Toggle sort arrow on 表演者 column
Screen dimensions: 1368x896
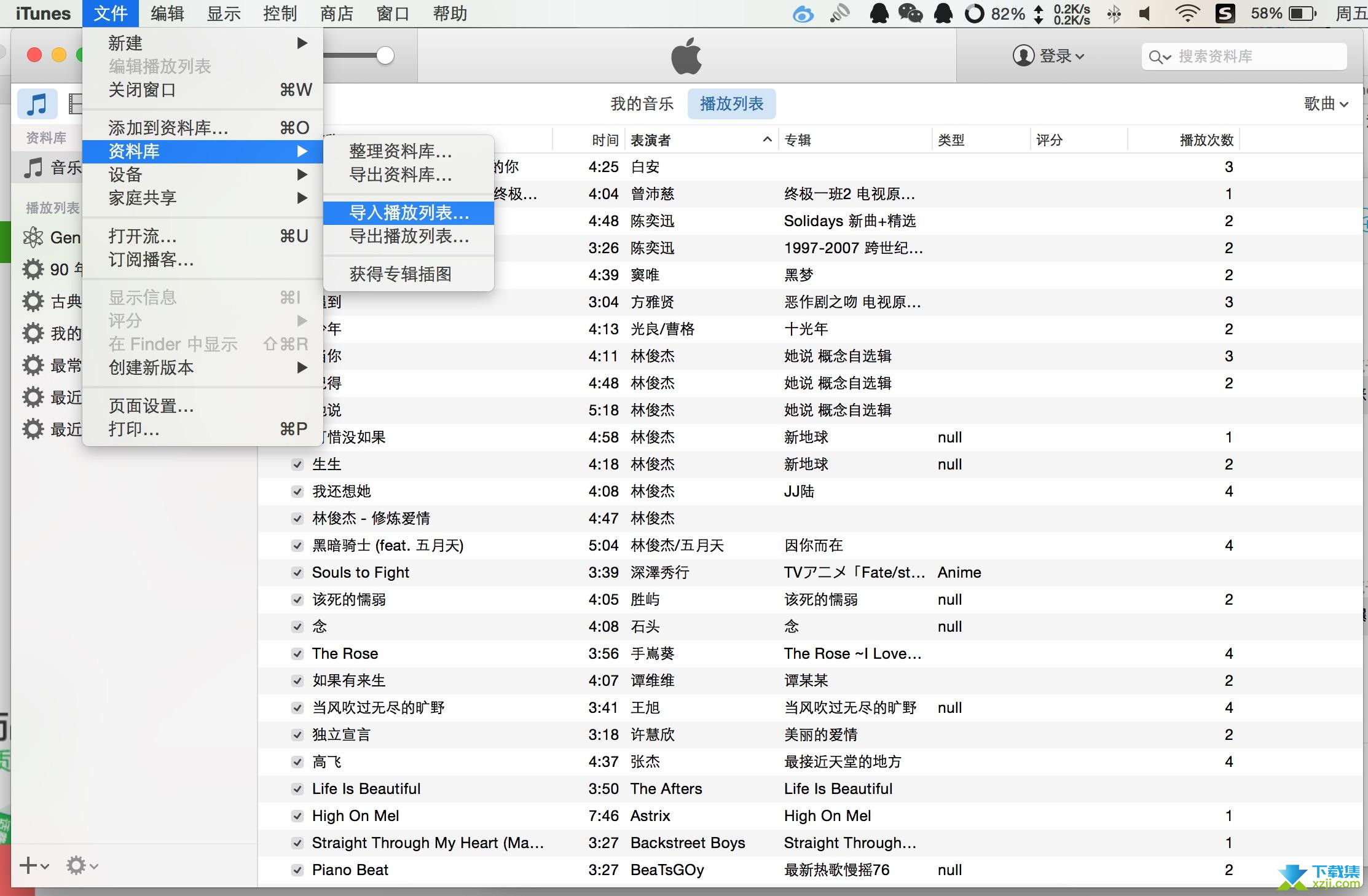[x=767, y=140]
